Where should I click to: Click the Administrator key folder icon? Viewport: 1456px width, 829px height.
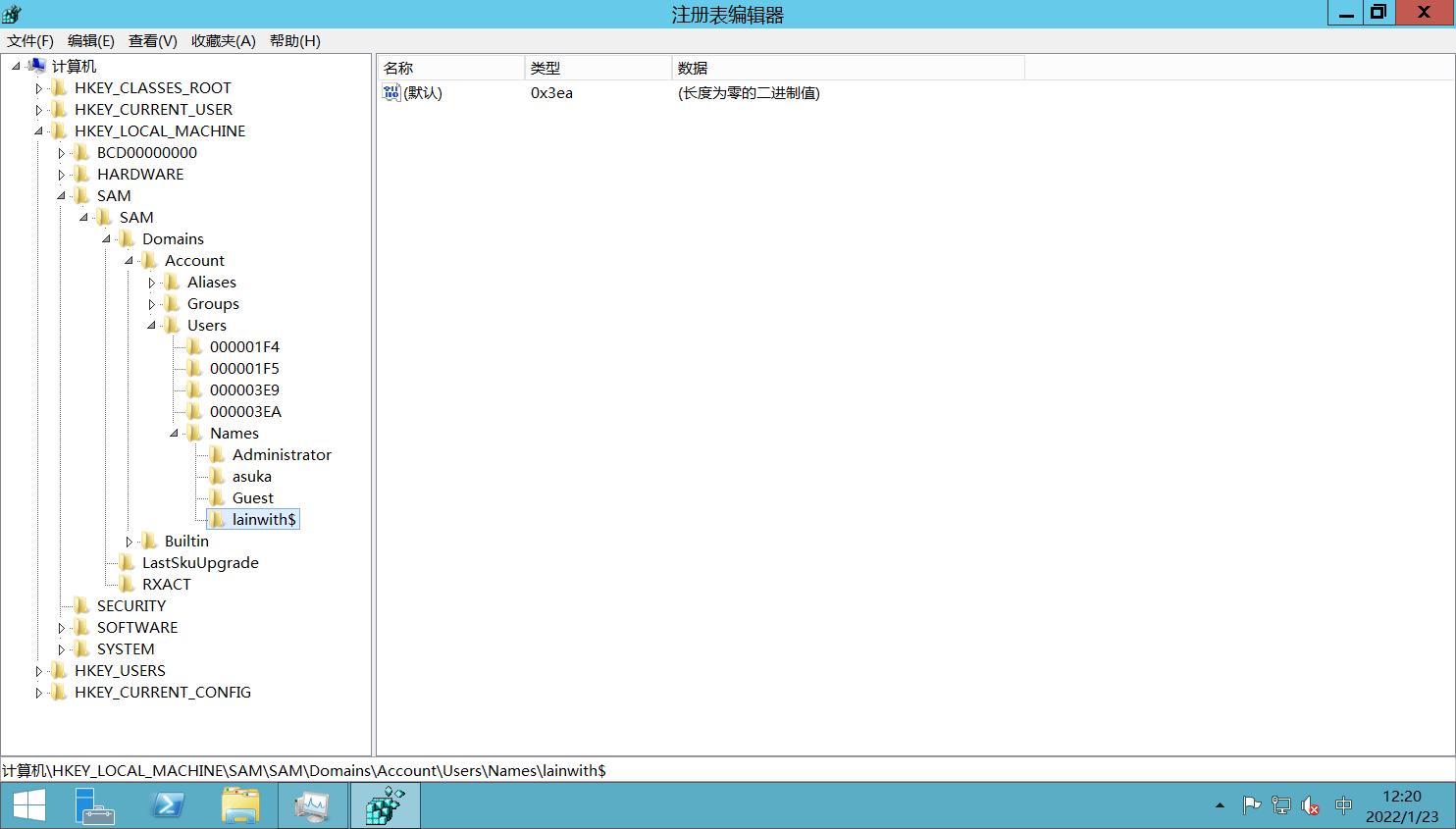click(218, 454)
